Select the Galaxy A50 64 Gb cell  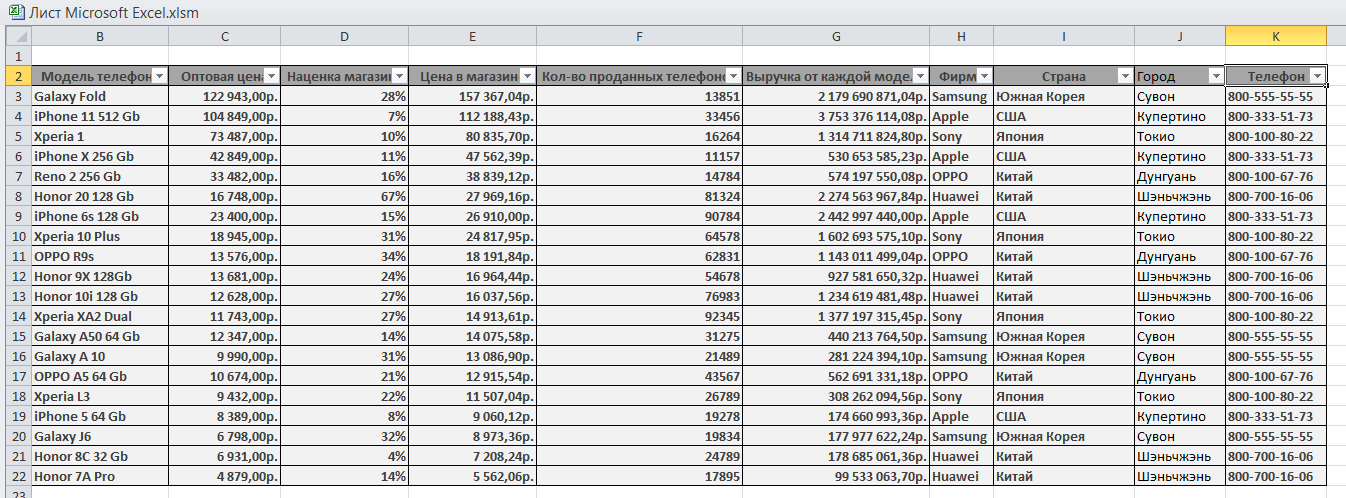click(100, 336)
